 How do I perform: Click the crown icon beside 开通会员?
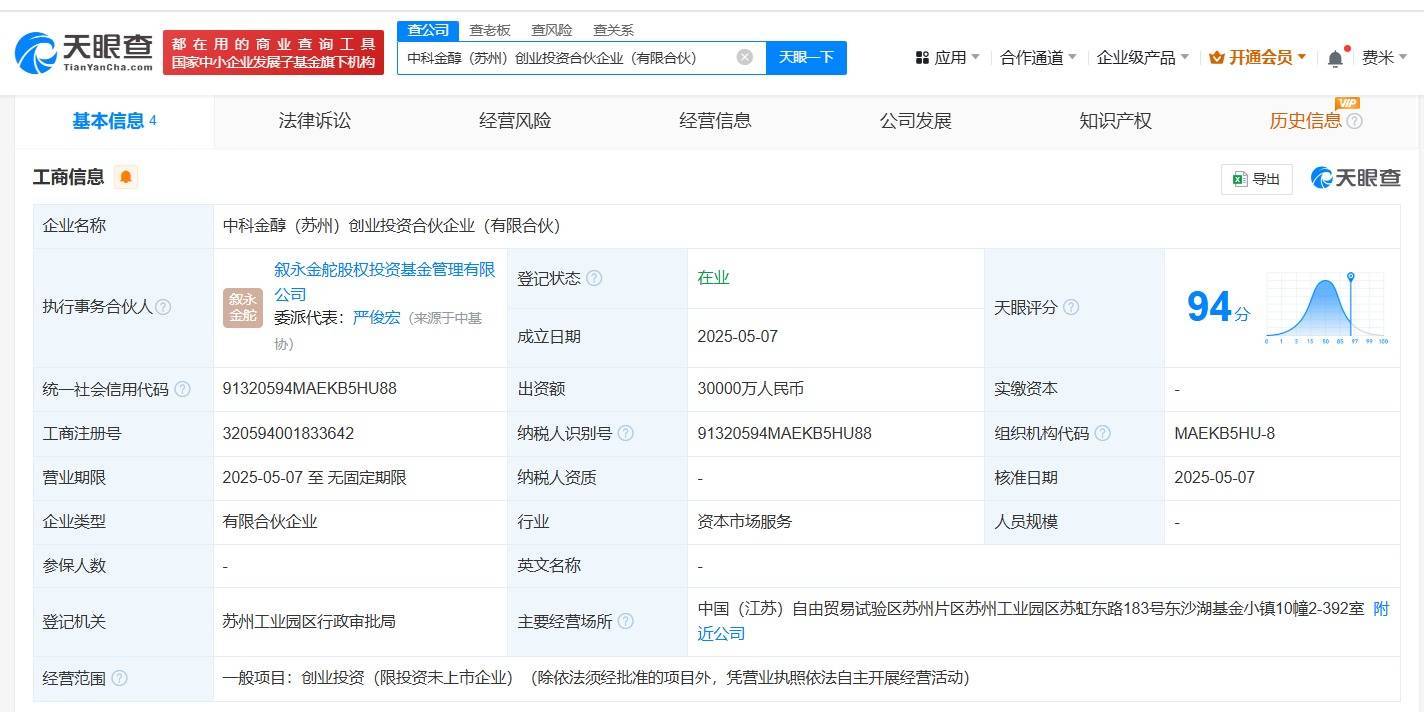point(1217,58)
